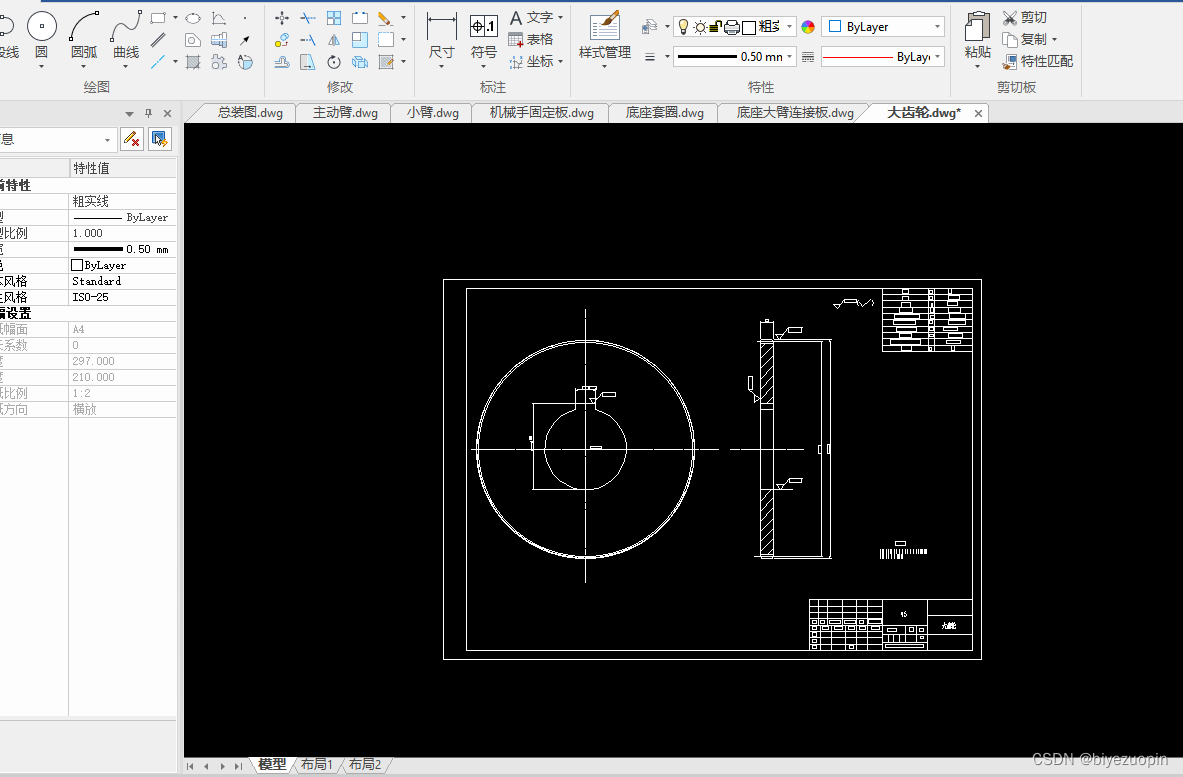Open the color wheel picker

coord(808,27)
